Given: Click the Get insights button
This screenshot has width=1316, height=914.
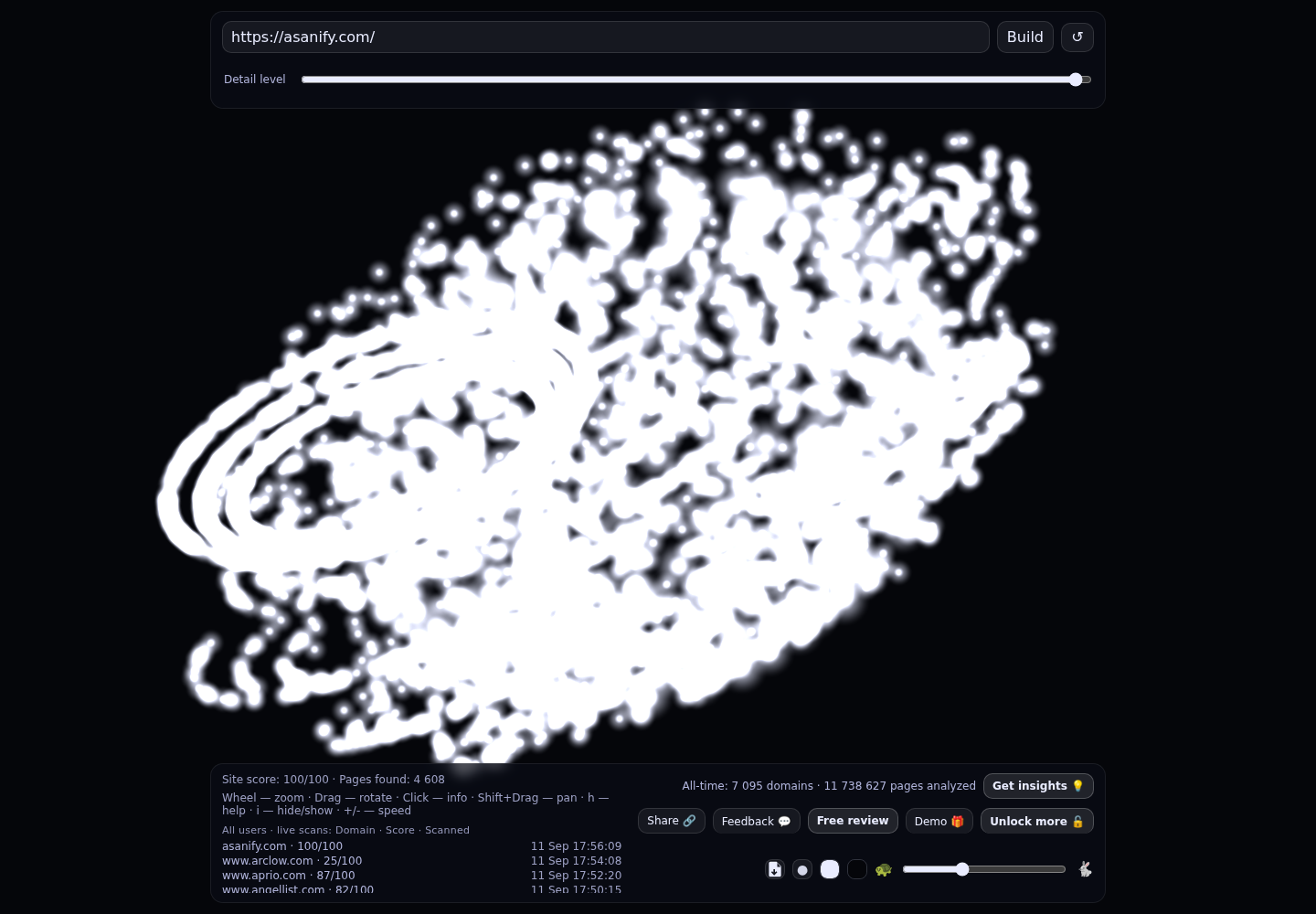Looking at the screenshot, I should click(1038, 786).
